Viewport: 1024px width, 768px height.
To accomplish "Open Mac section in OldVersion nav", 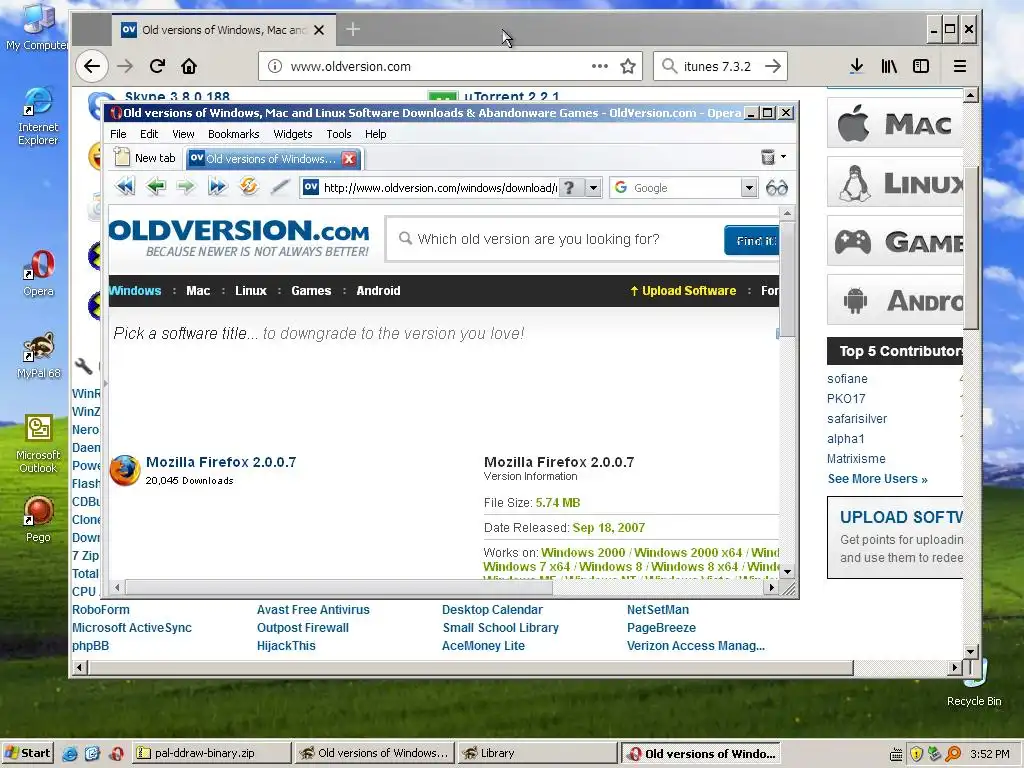I will (198, 291).
